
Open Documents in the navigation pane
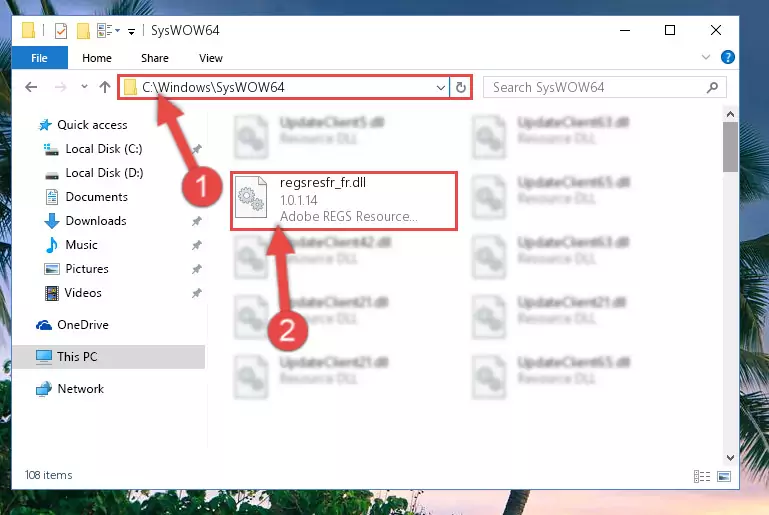coord(96,197)
